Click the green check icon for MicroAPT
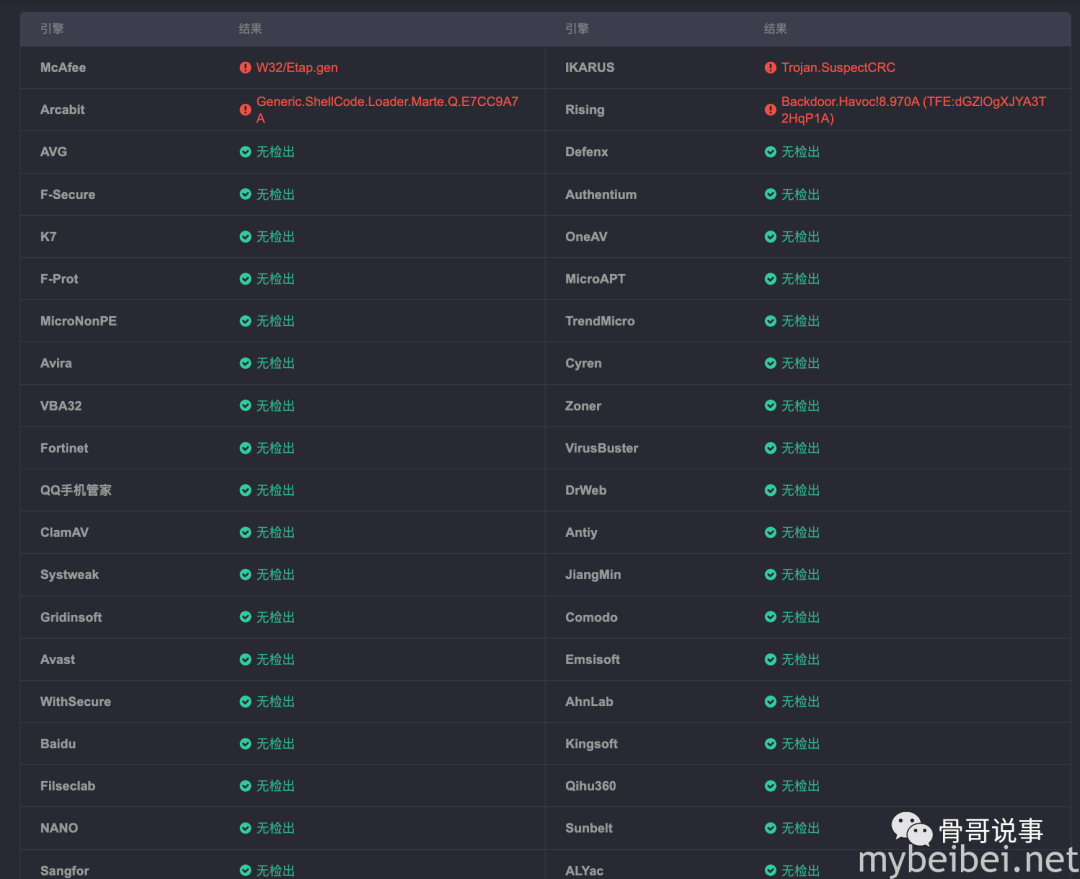 pyautogui.click(x=770, y=278)
